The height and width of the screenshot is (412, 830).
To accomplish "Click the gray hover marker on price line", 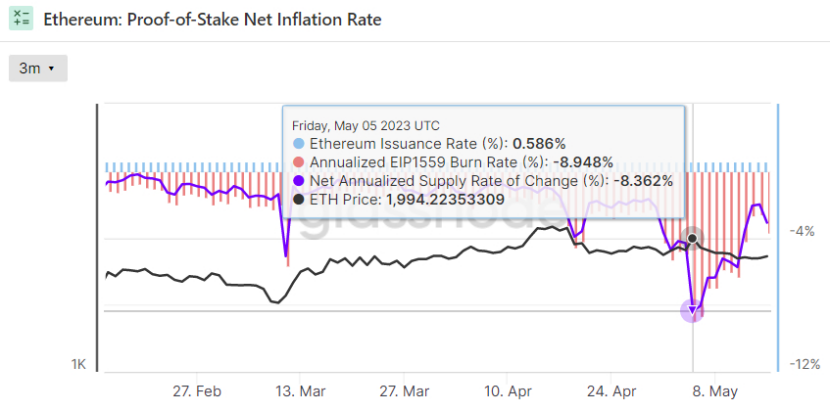I will [x=692, y=238].
